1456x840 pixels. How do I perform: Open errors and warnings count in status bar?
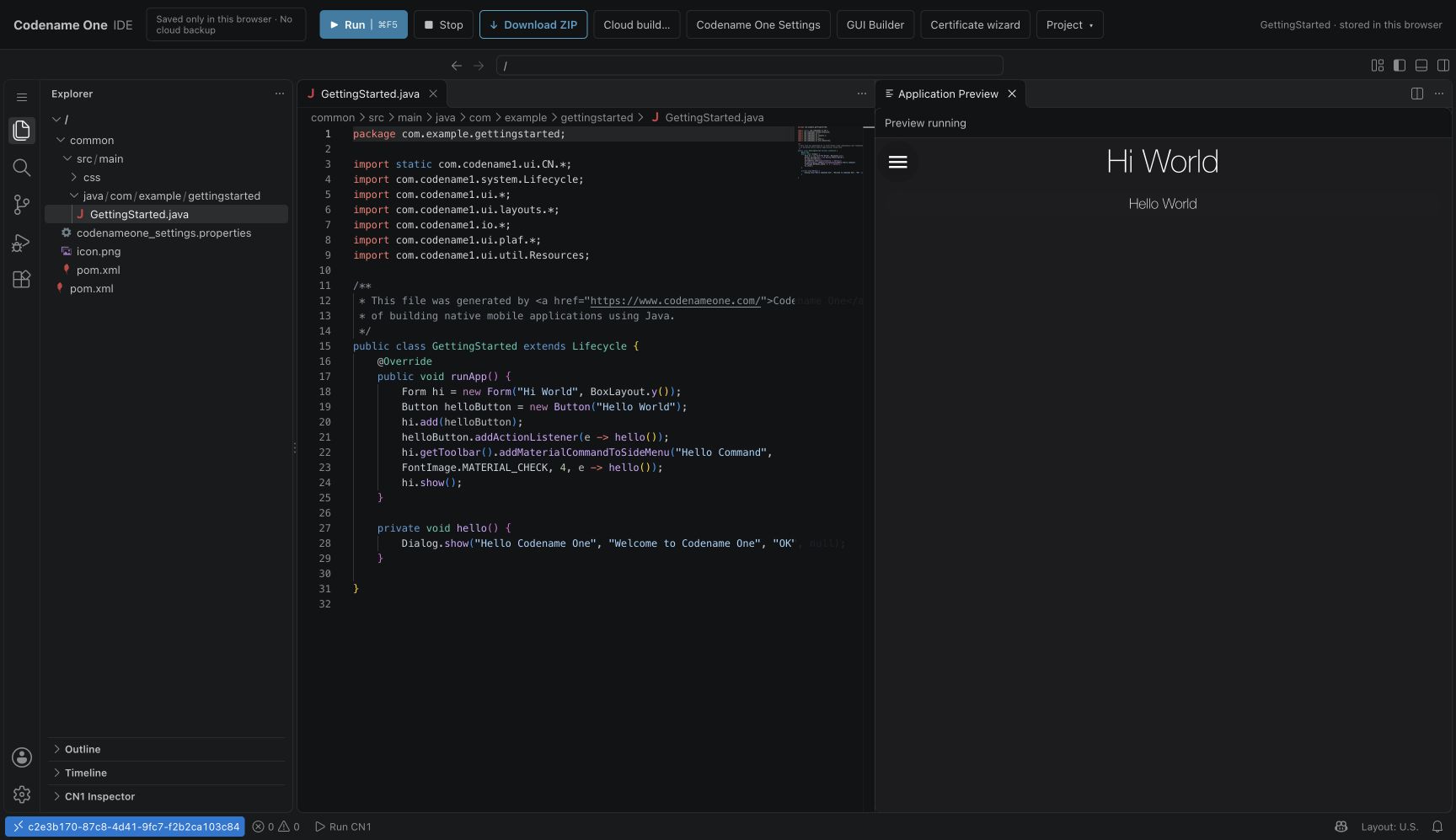click(276, 827)
